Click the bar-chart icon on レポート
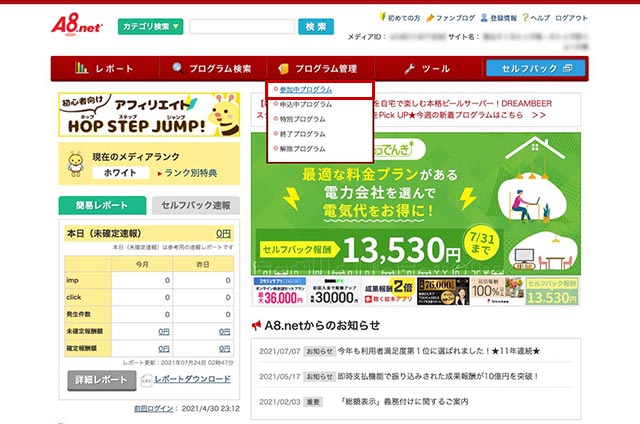 click(81, 68)
